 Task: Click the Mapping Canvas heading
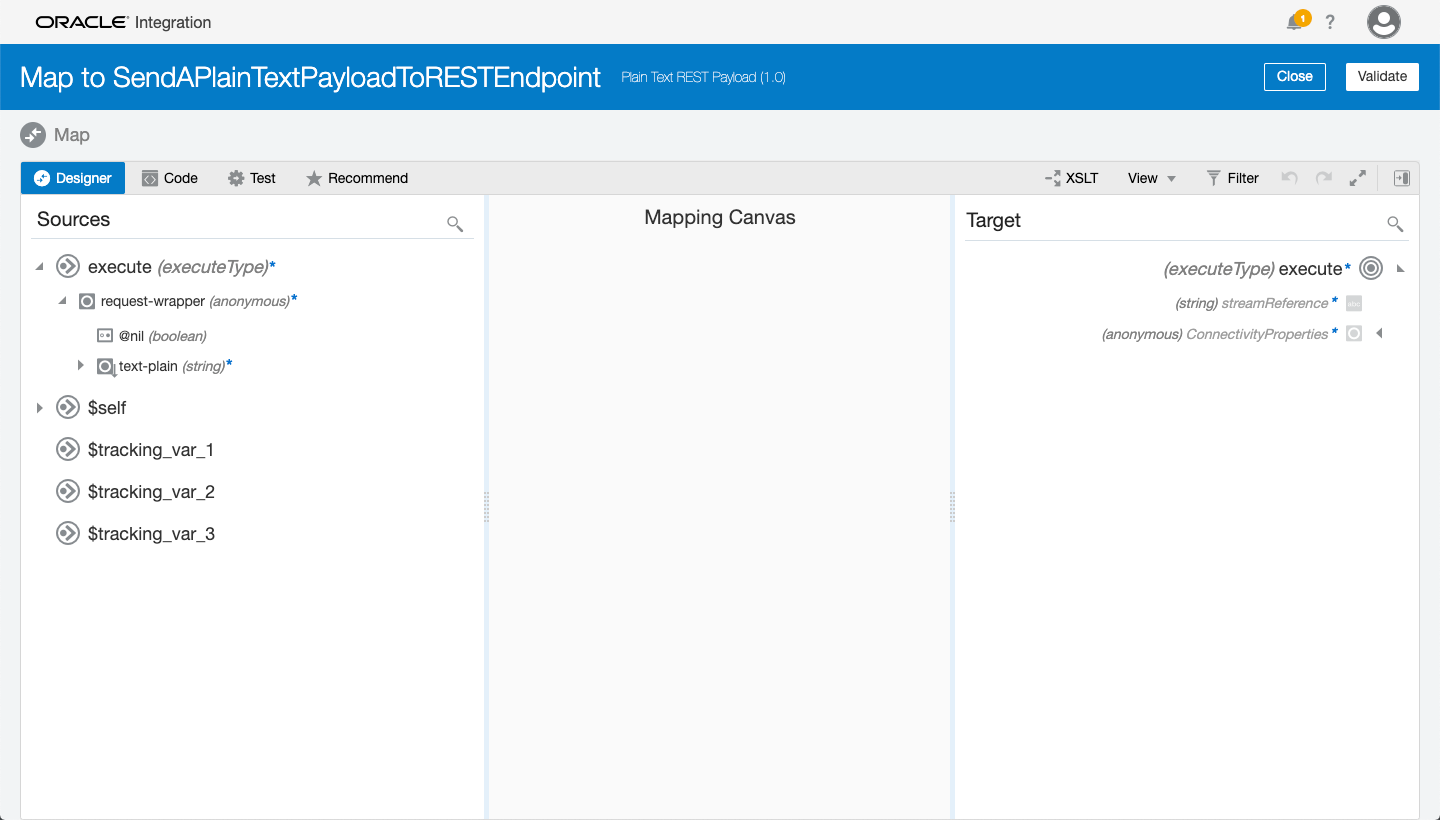pos(720,218)
